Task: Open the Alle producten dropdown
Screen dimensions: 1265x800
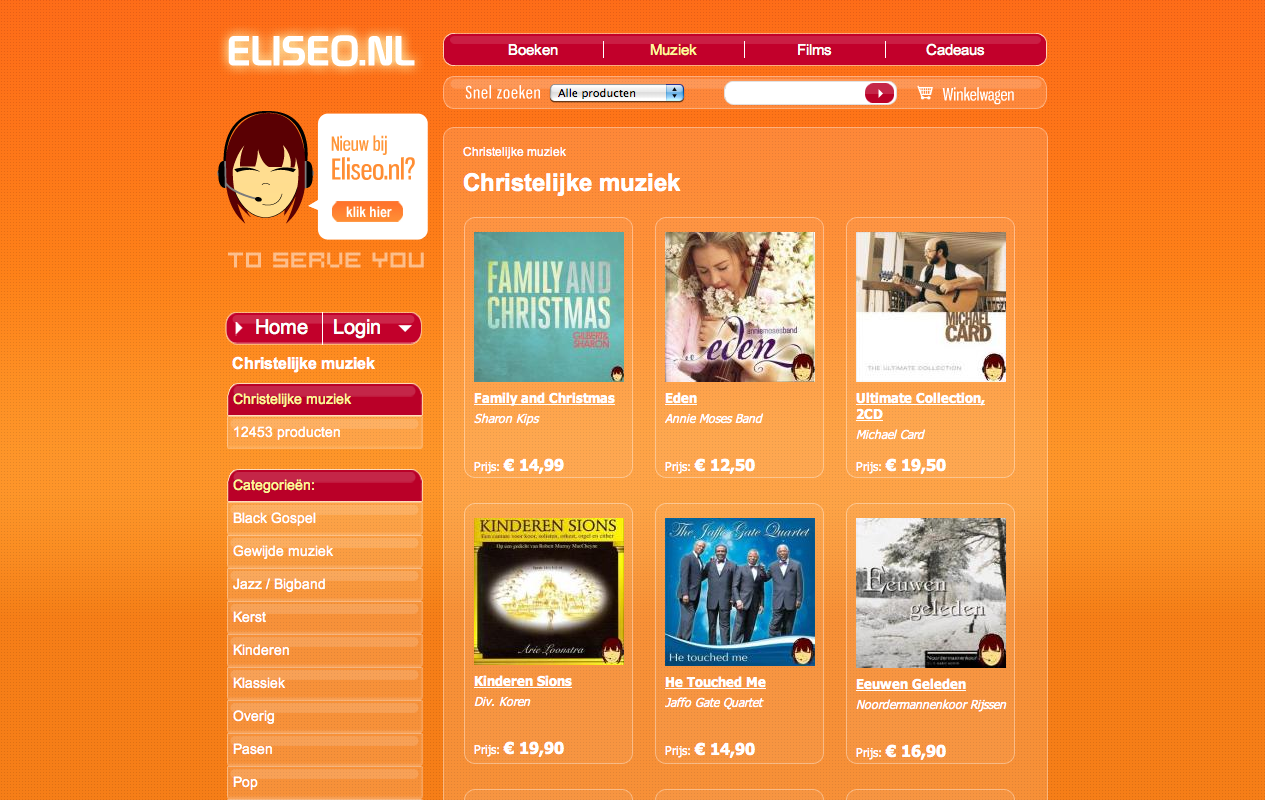Action: coord(617,93)
